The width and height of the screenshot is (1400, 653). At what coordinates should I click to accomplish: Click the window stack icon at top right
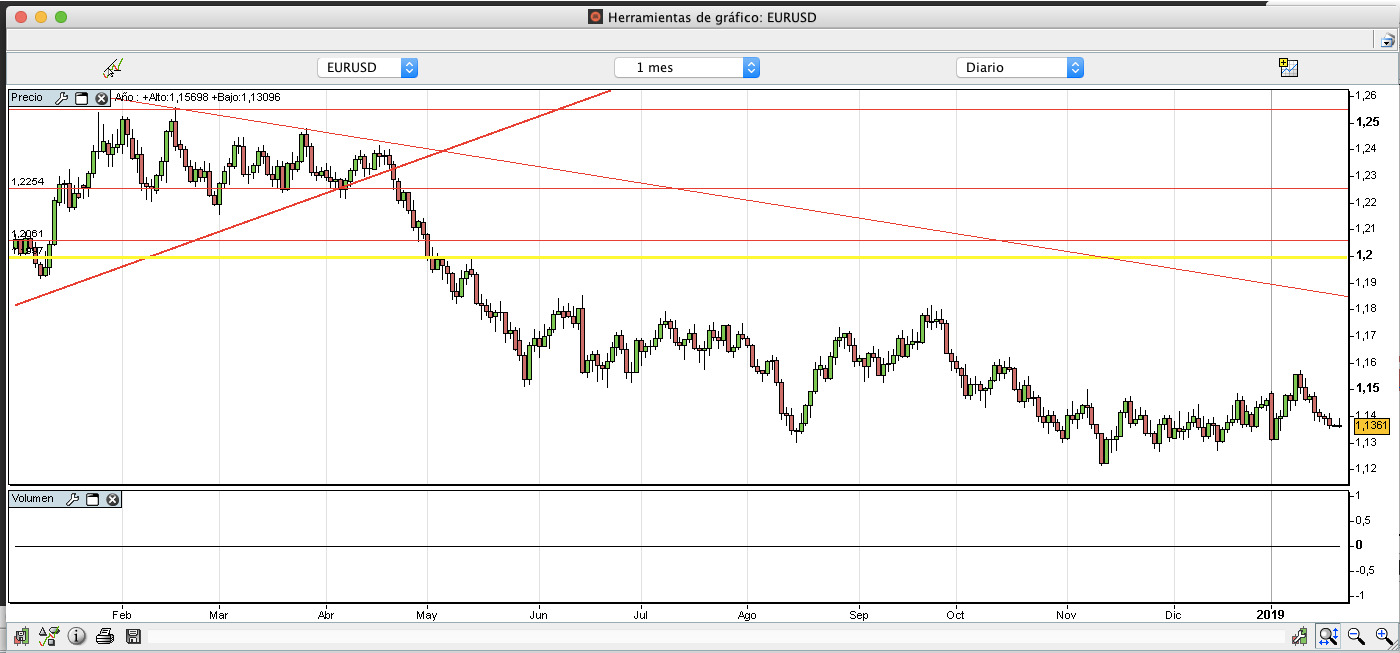point(1386,40)
